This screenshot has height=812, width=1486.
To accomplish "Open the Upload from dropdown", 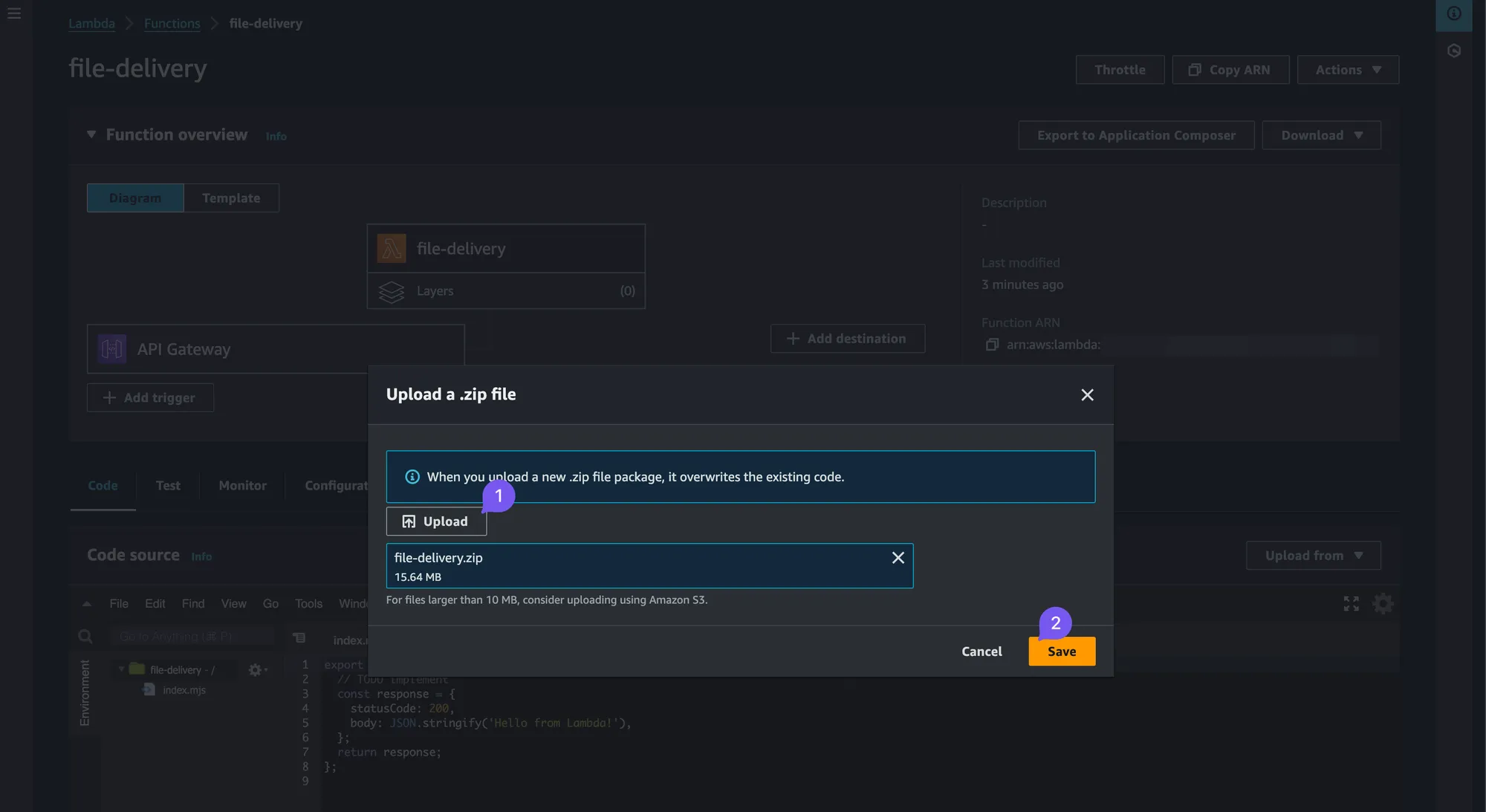I will (x=1313, y=556).
